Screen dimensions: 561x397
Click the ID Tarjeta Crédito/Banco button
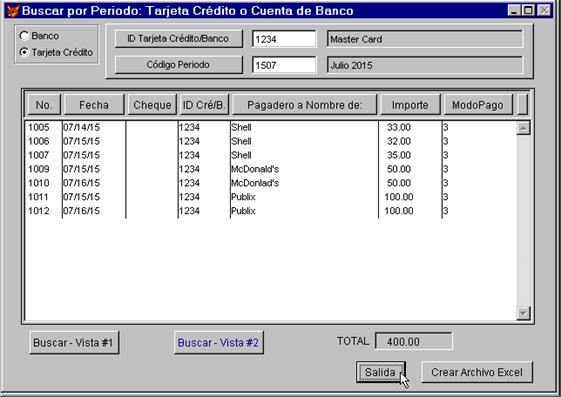click(179, 39)
